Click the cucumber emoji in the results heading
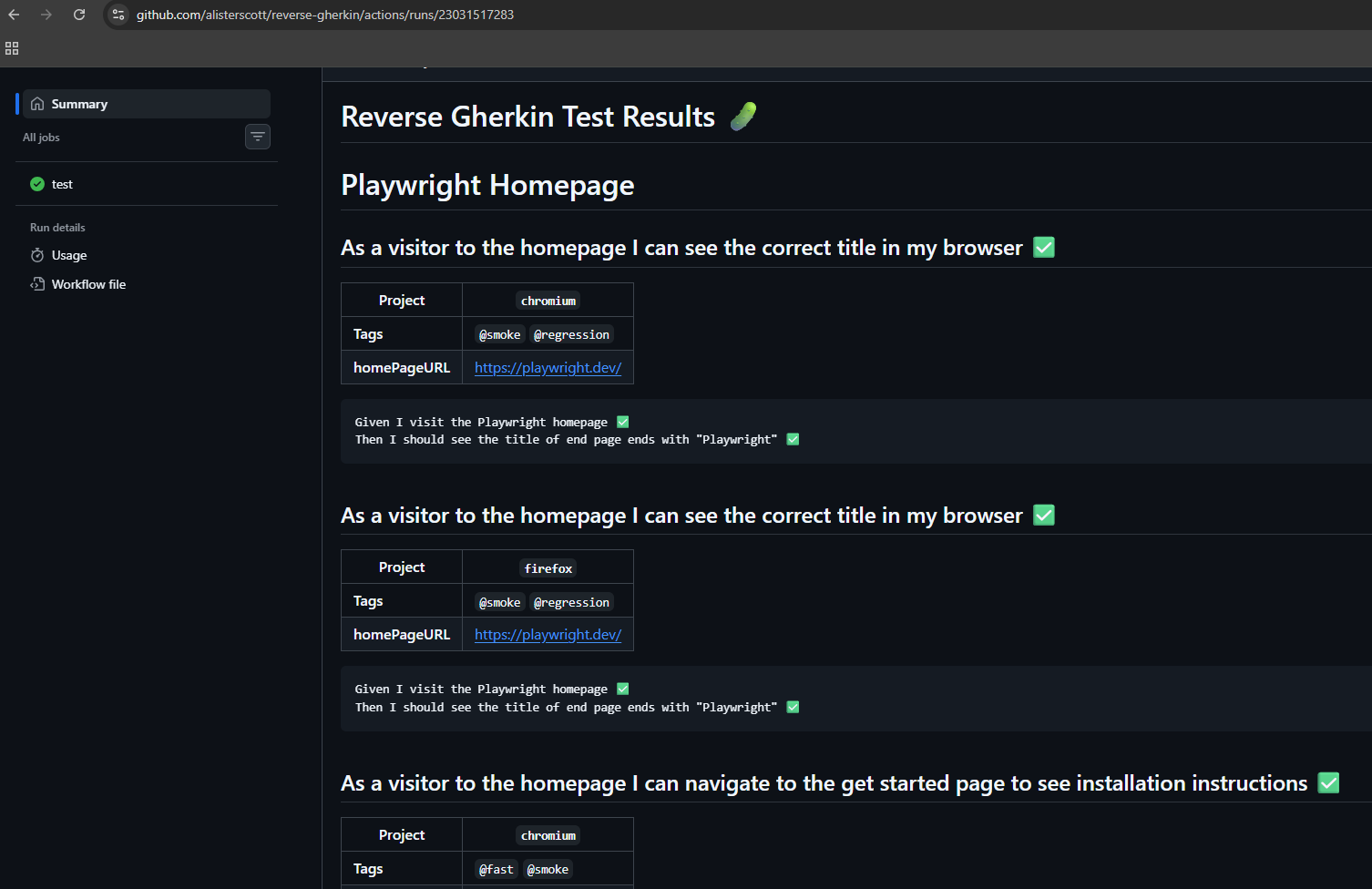Screen dimensions: 1372x889 pos(742,116)
